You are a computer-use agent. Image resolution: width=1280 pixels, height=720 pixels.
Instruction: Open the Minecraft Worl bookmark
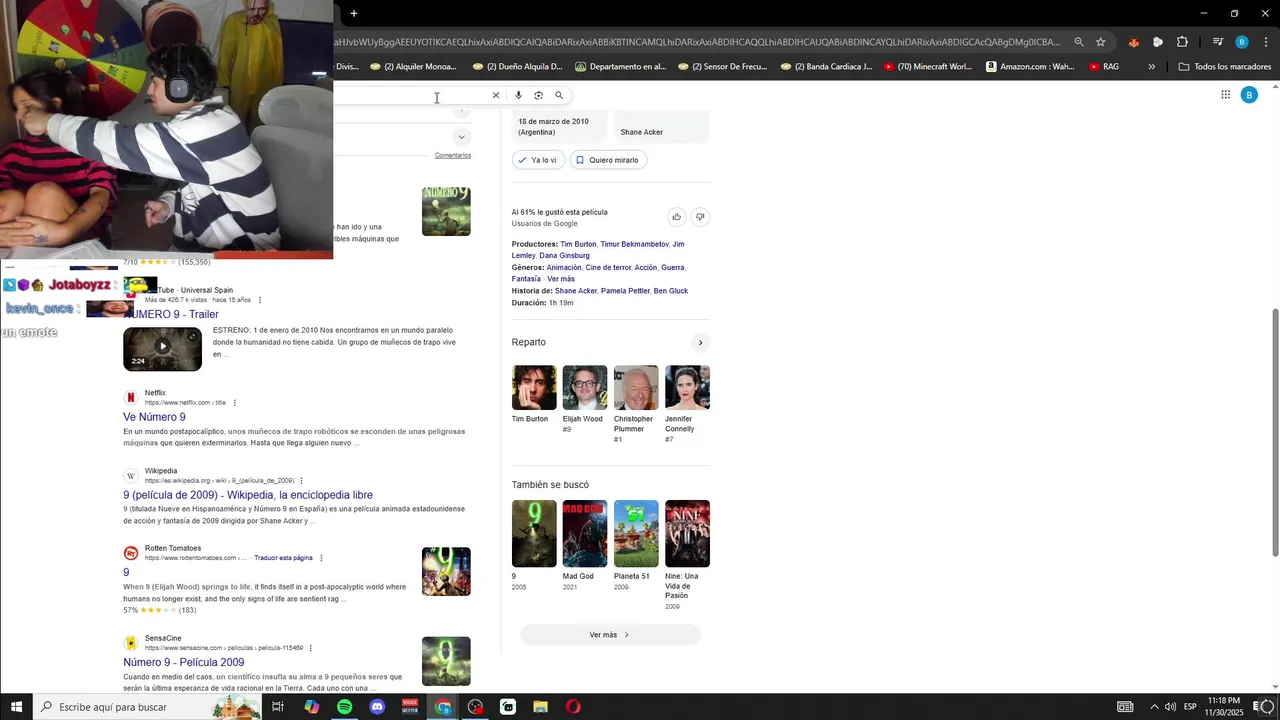[x=927, y=67]
